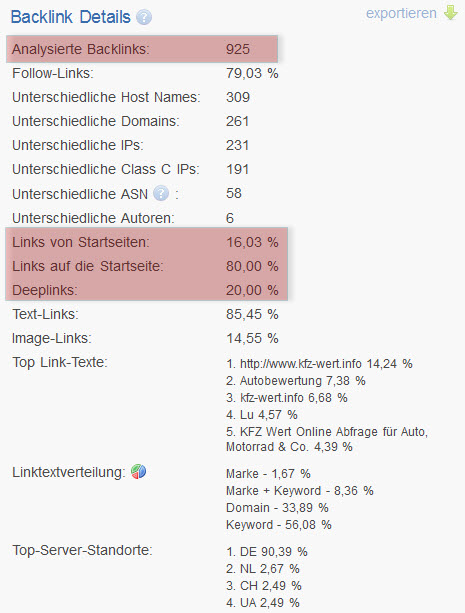Image resolution: width=465 pixels, height=613 pixels.
Task: Click the Domain 33,89 % distribution entry
Action: 277,507
